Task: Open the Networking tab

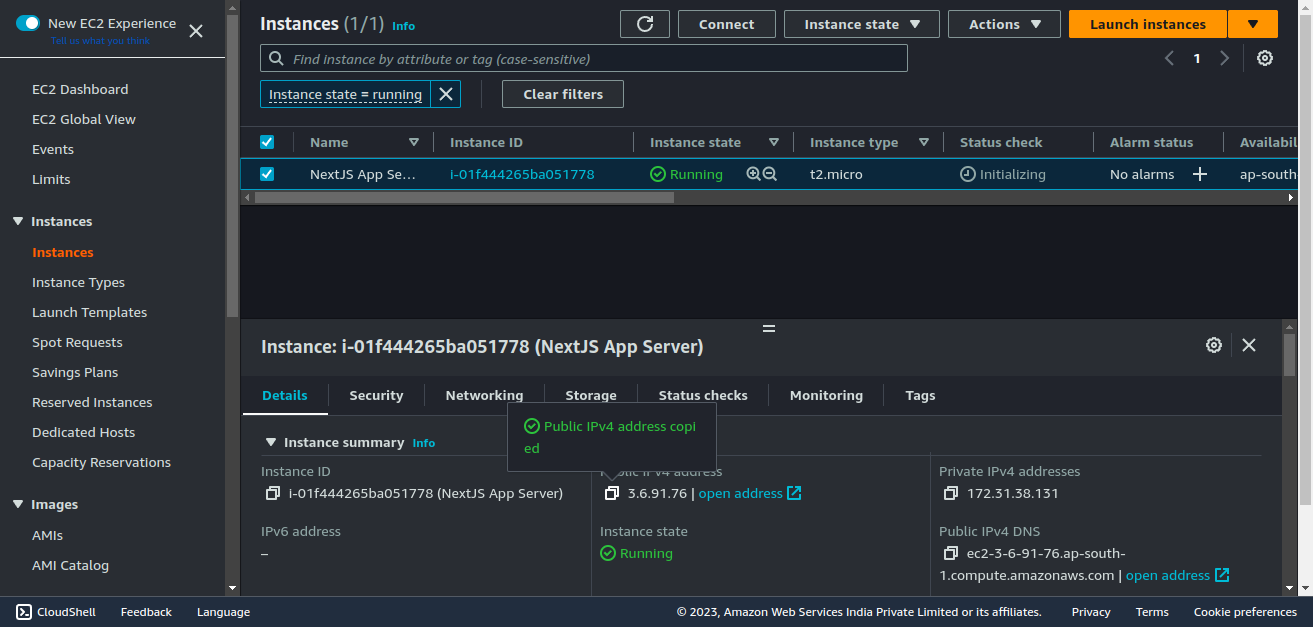Action: coord(484,395)
